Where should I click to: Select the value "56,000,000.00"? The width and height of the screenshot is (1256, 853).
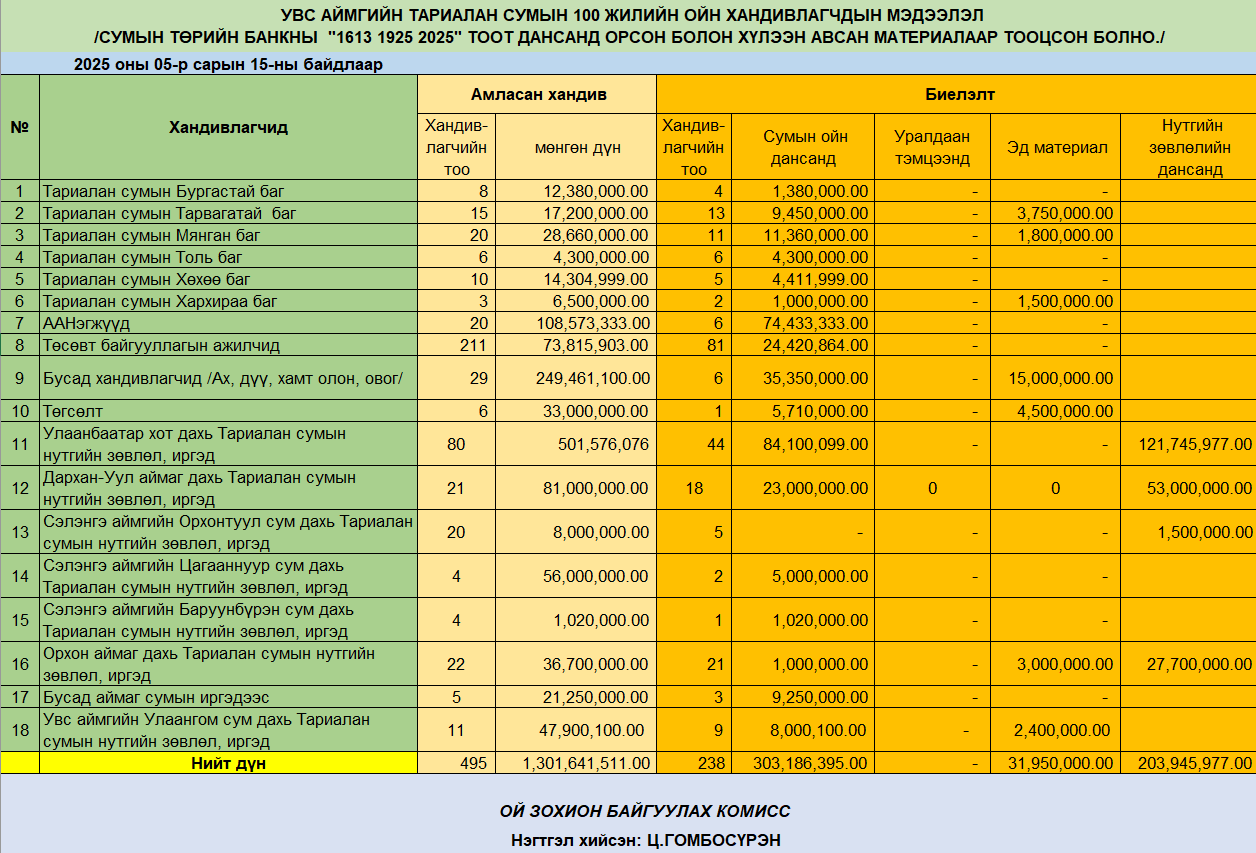(597, 576)
